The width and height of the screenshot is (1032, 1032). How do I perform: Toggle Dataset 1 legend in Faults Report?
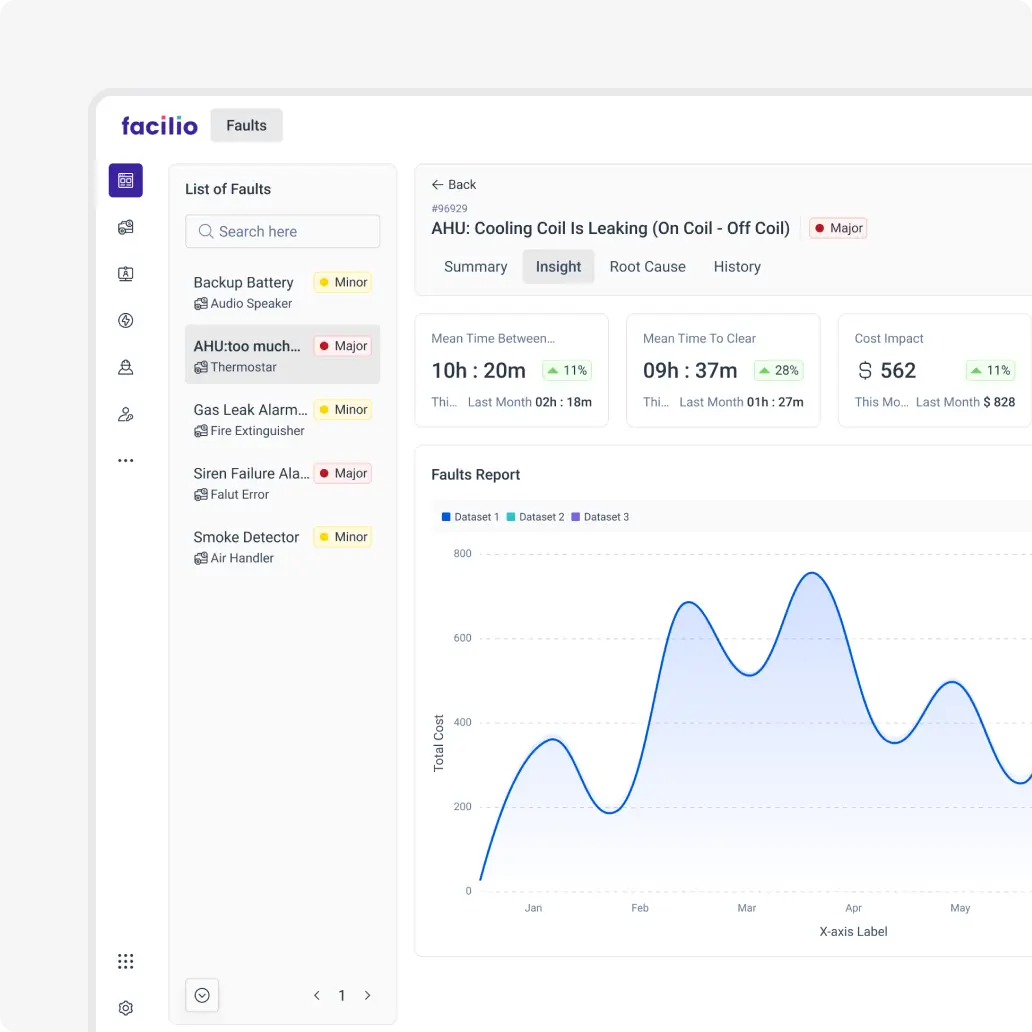coord(470,517)
